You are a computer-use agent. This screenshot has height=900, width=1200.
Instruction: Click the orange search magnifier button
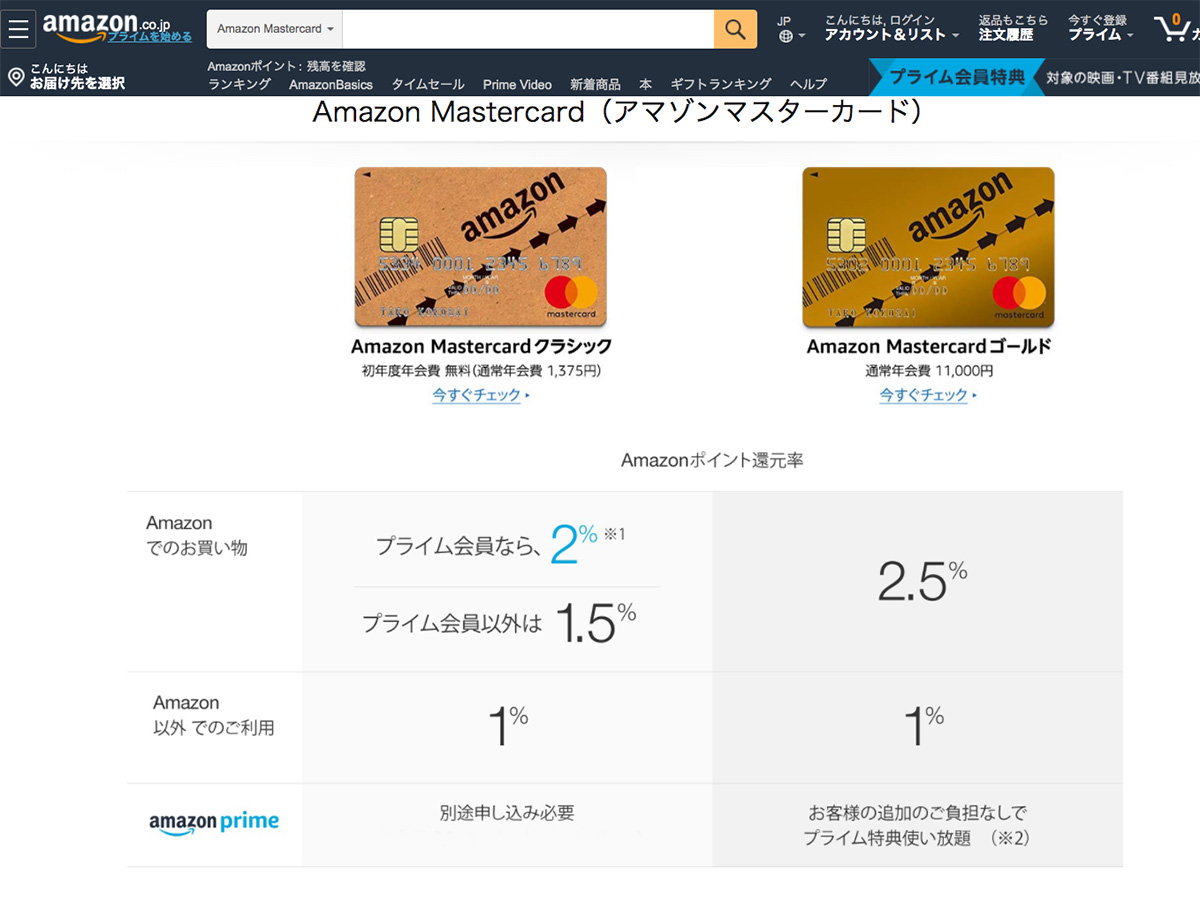click(736, 29)
